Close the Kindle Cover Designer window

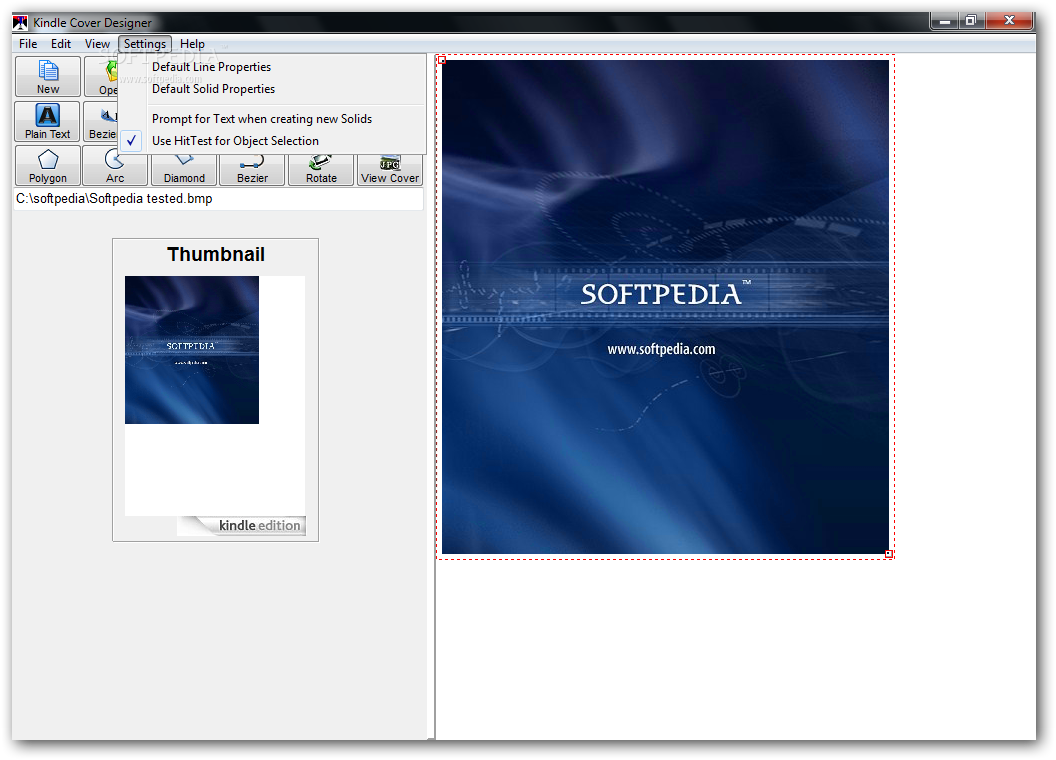[1009, 21]
